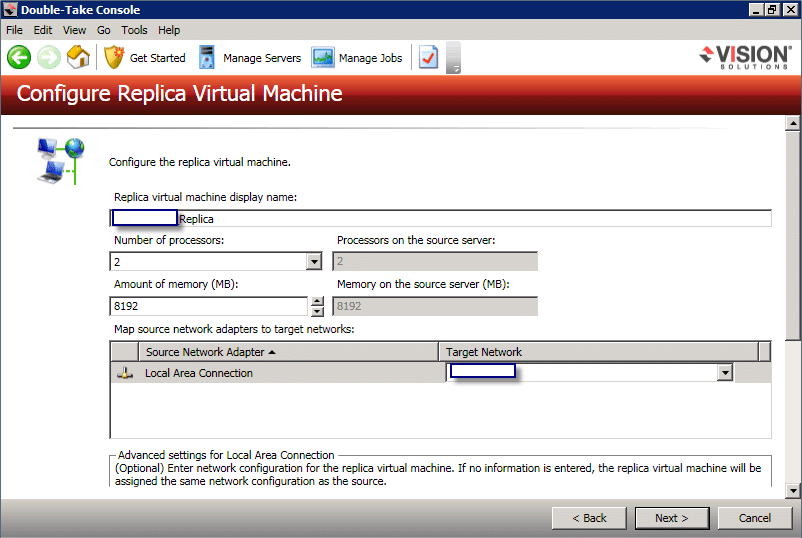
Task: Click the scrollbar down arrow
Action: tap(793, 490)
